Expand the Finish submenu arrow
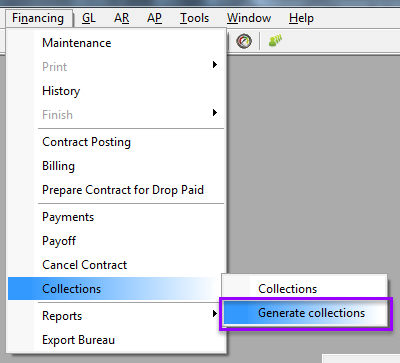The height and width of the screenshot is (363, 400). pyautogui.click(x=215, y=113)
